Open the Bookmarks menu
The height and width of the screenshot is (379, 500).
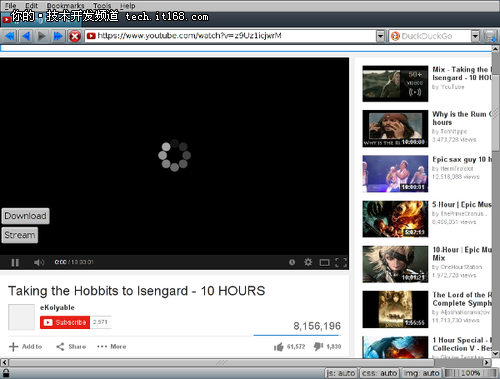point(65,6)
